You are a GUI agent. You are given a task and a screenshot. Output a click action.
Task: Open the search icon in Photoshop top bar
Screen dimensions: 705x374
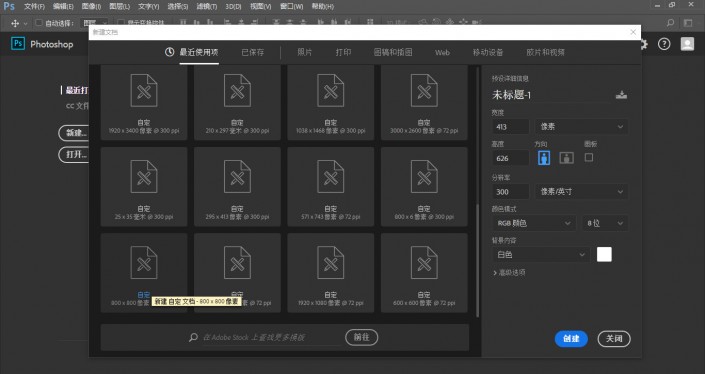(x=670, y=22)
